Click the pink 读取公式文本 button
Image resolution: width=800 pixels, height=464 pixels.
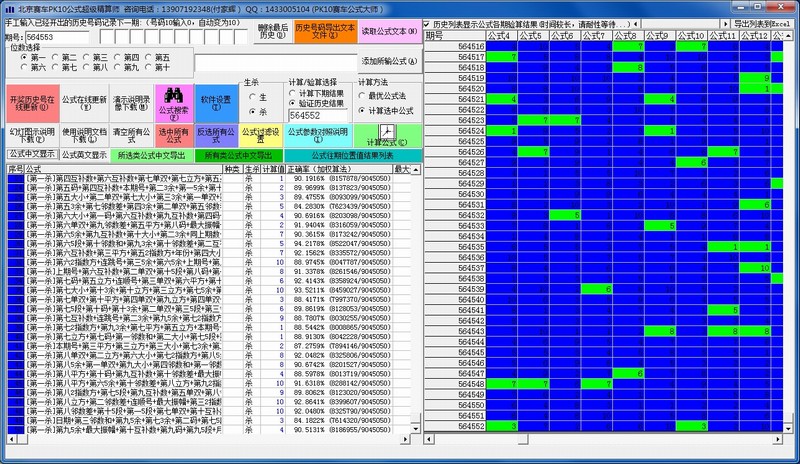point(389,30)
